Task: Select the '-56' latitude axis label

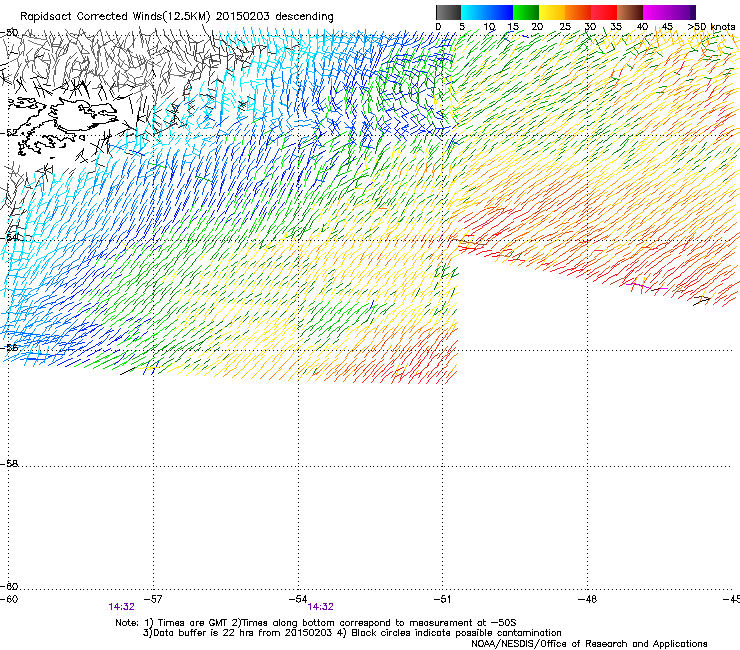Action: click(9, 347)
